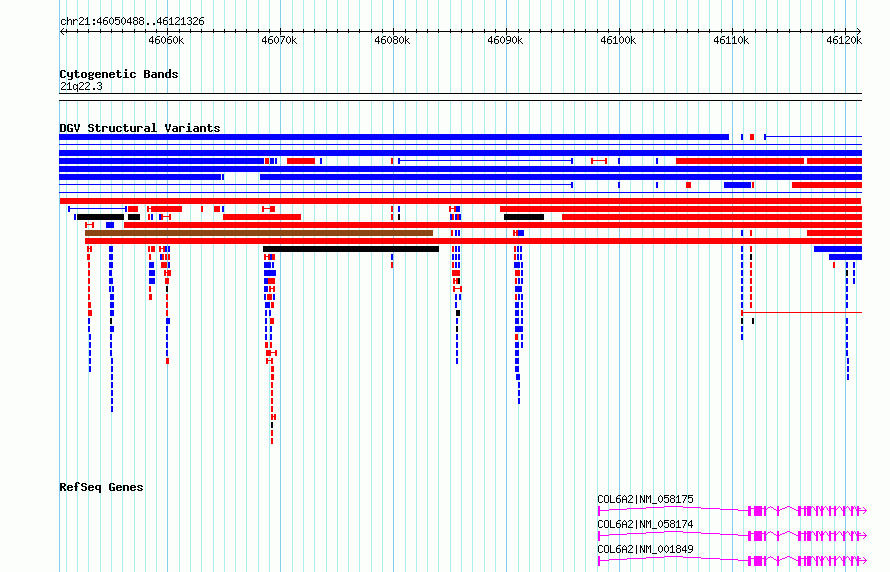890x572 pixels.
Task: Select the NM_001849 magenta transcript glyph
Action: (732, 561)
